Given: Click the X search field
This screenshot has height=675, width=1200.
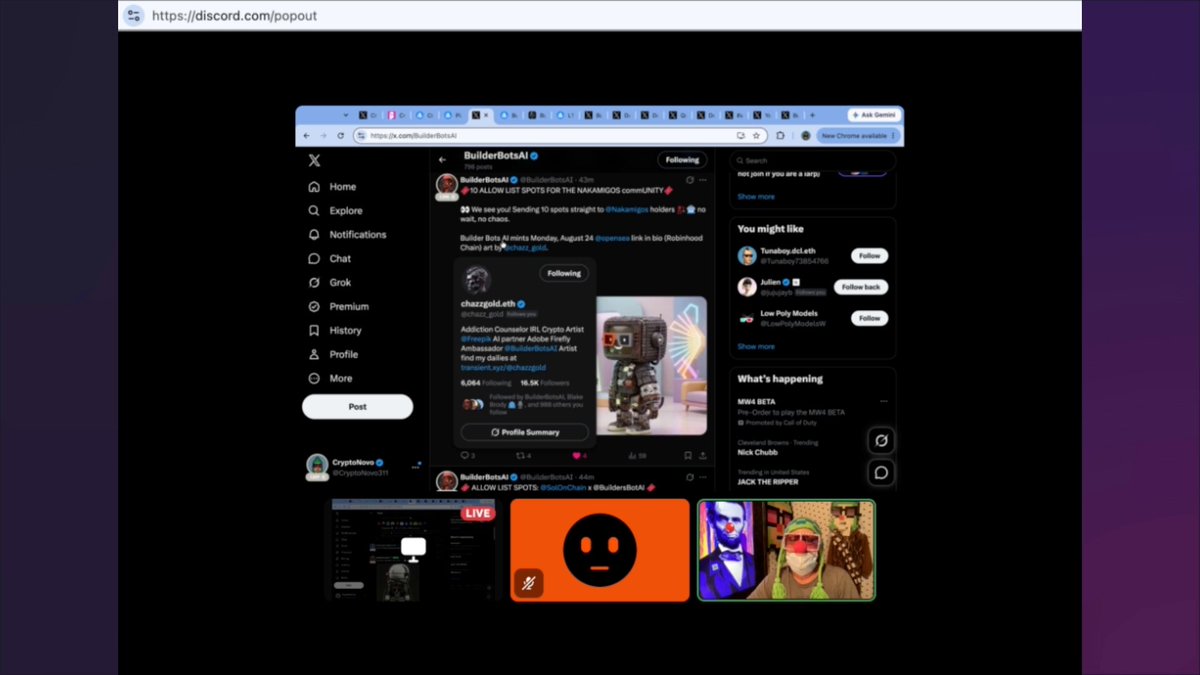Looking at the screenshot, I should click(812, 160).
